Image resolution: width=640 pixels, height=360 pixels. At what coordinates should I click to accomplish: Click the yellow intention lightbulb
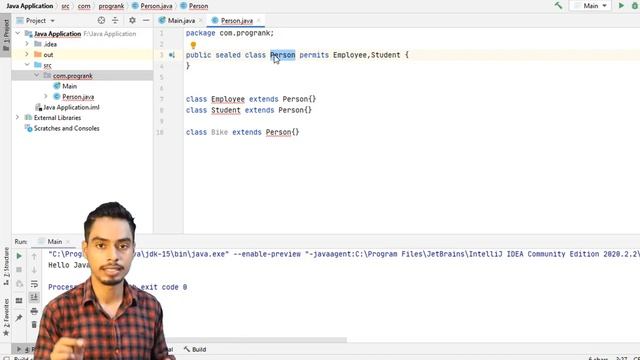193,45
